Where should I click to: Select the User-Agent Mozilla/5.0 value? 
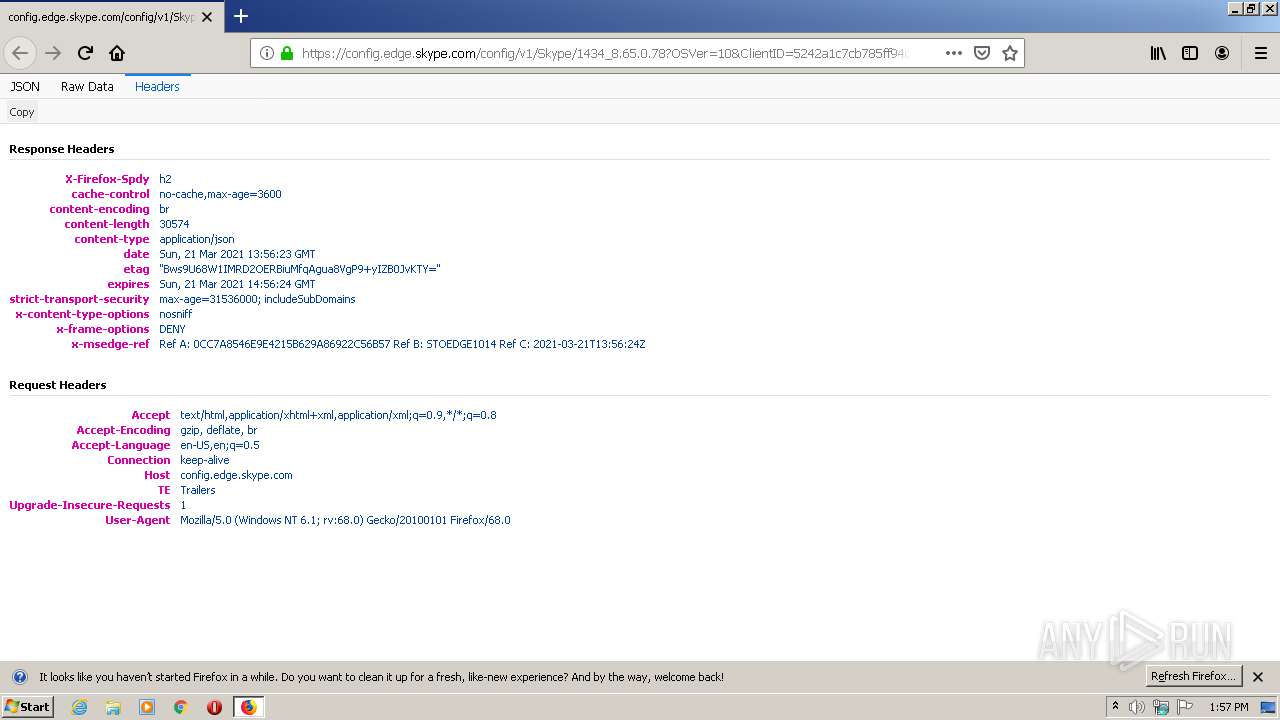345,520
